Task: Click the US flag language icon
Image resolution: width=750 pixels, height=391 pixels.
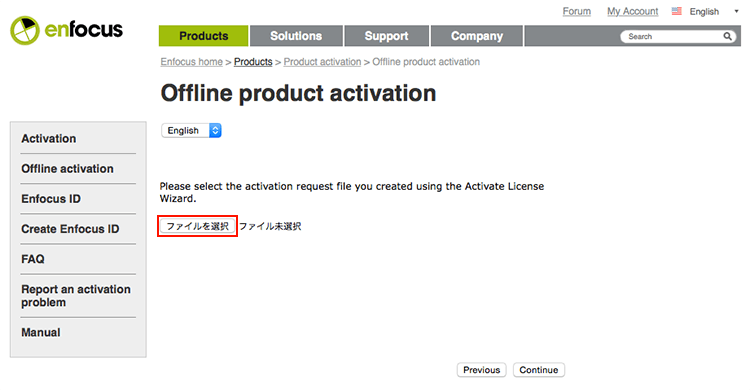Action: pos(676,11)
